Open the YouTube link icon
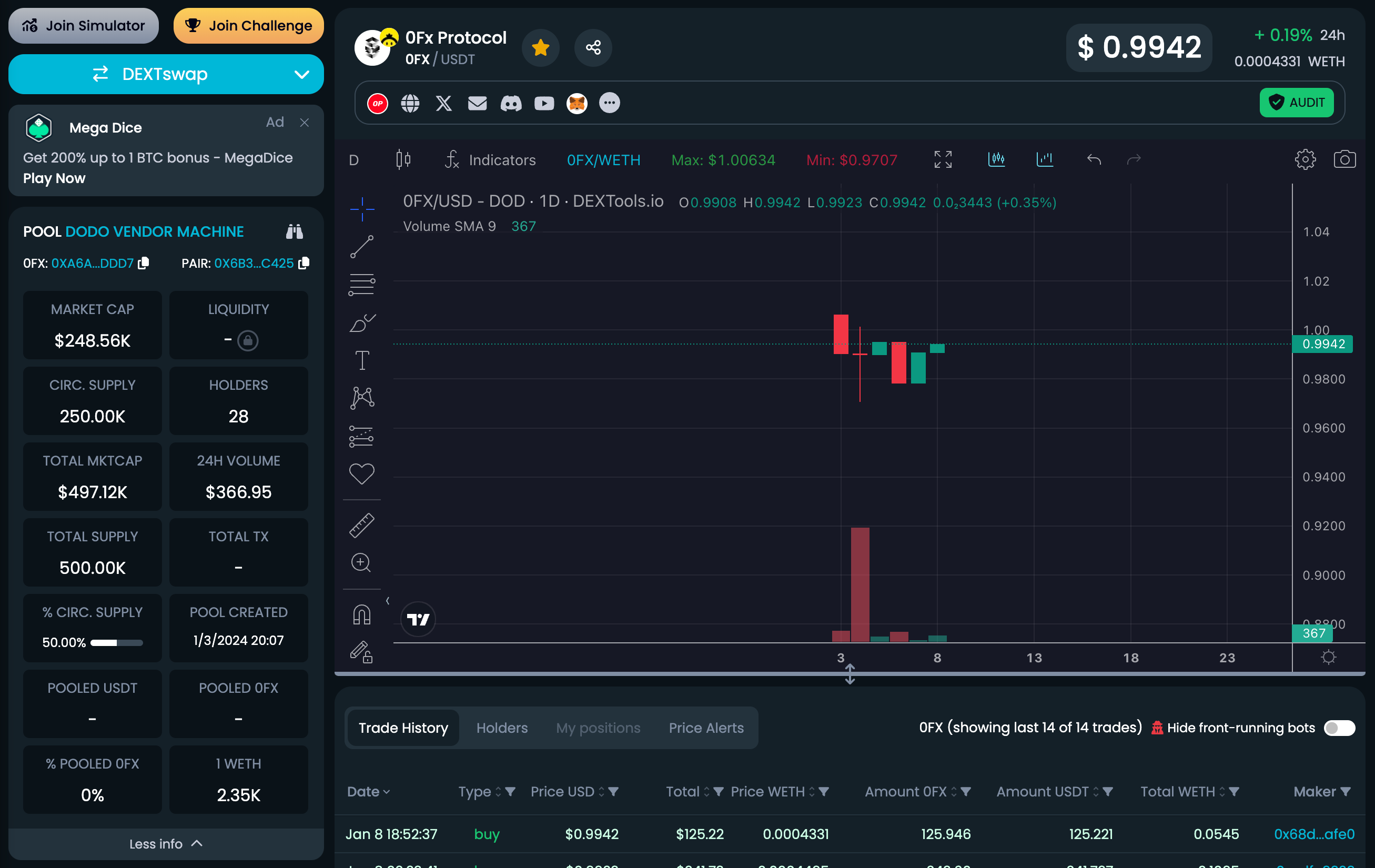Image resolution: width=1375 pixels, height=868 pixels. click(544, 103)
